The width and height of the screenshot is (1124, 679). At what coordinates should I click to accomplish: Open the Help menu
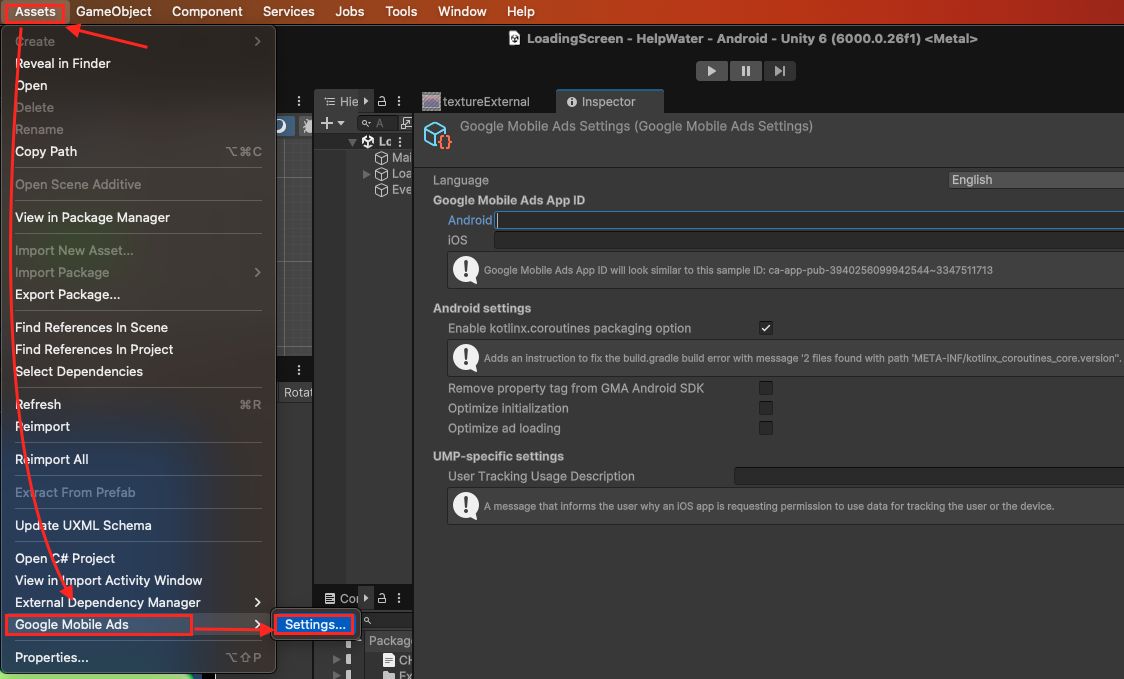520,11
